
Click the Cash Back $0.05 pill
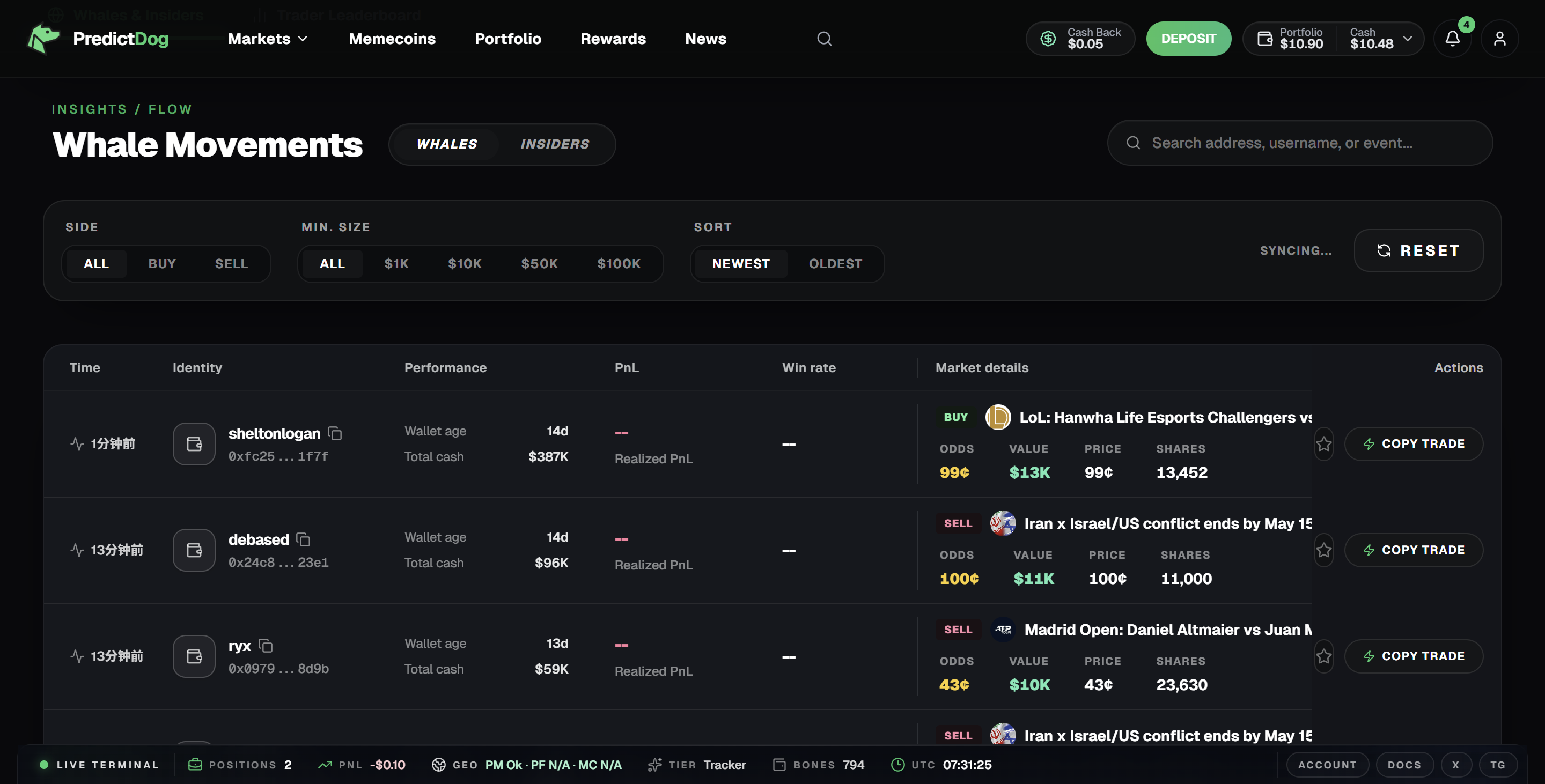coord(1080,39)
